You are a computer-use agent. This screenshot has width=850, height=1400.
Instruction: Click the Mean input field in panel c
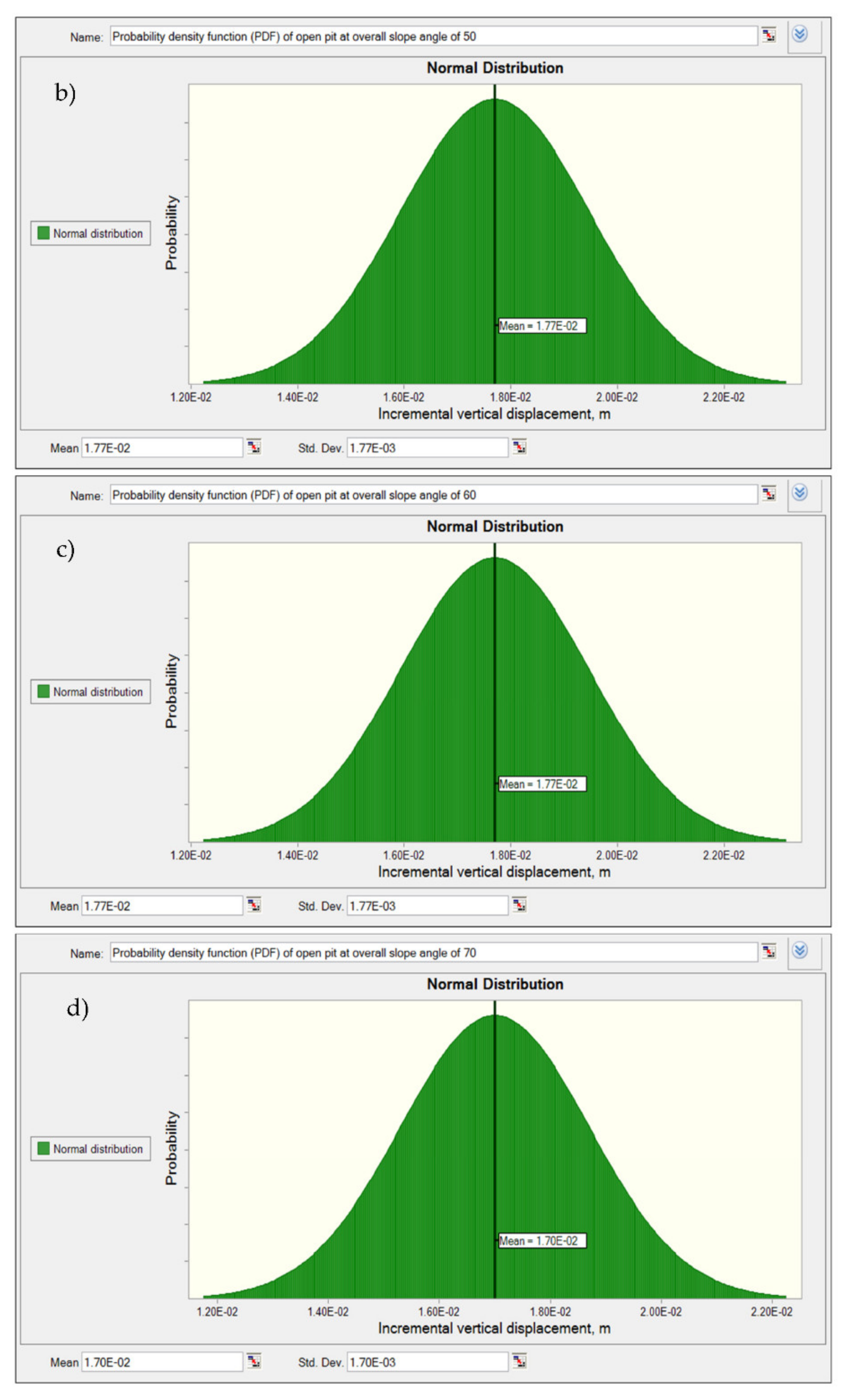pos(162,906)
